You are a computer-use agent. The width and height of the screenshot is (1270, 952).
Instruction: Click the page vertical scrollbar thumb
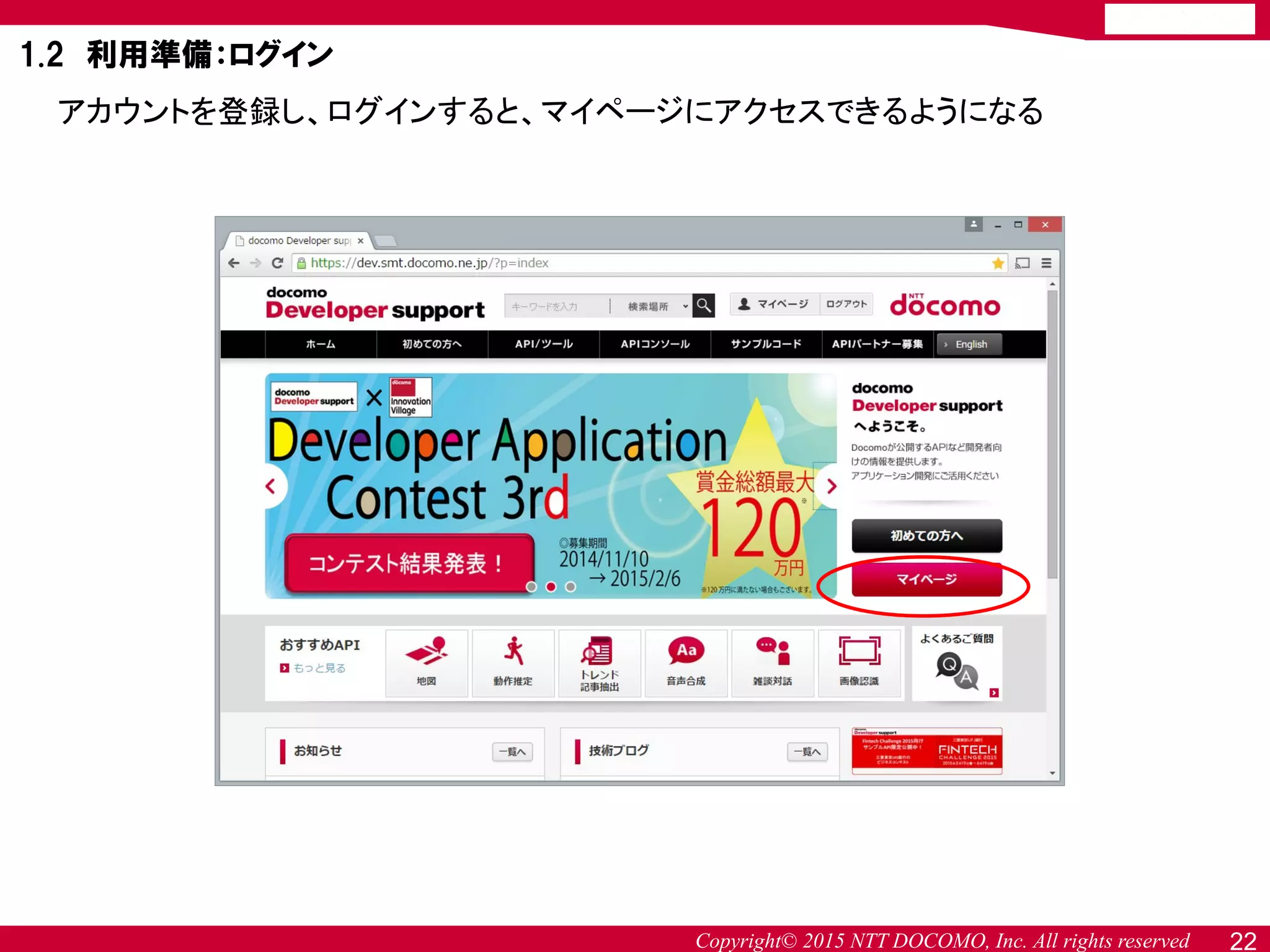coord(1052,434)
